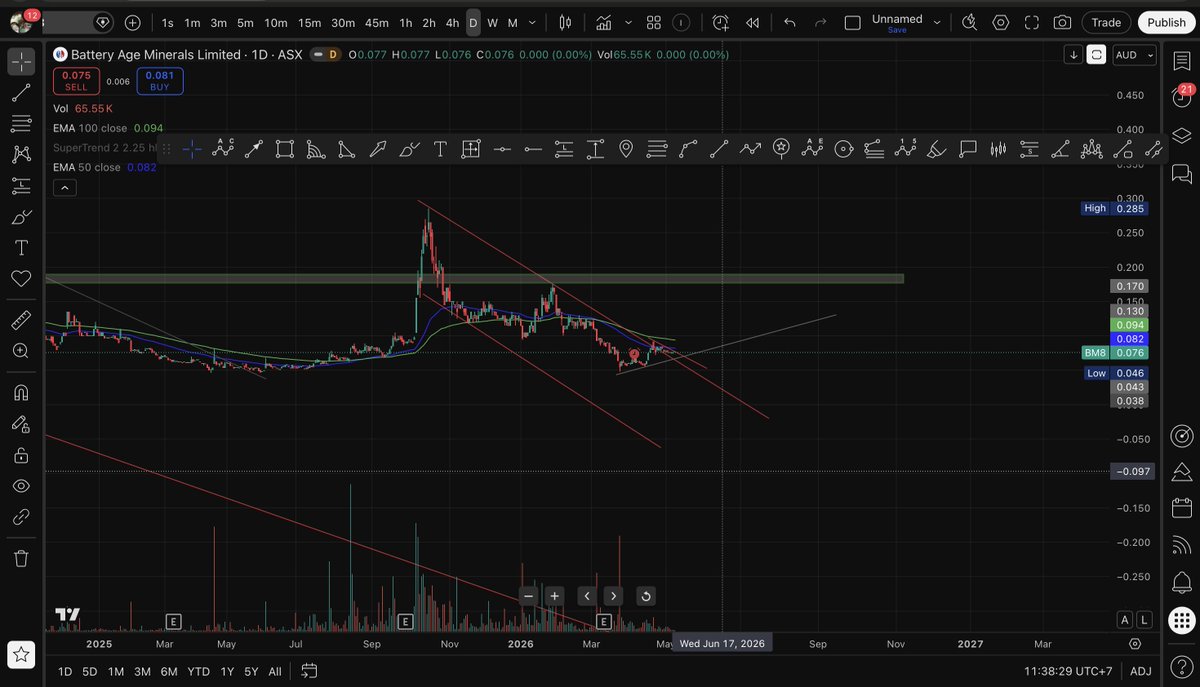Screen dimensions: 1200x687
Task: Start bar replay mode
Action: [752, 22]
